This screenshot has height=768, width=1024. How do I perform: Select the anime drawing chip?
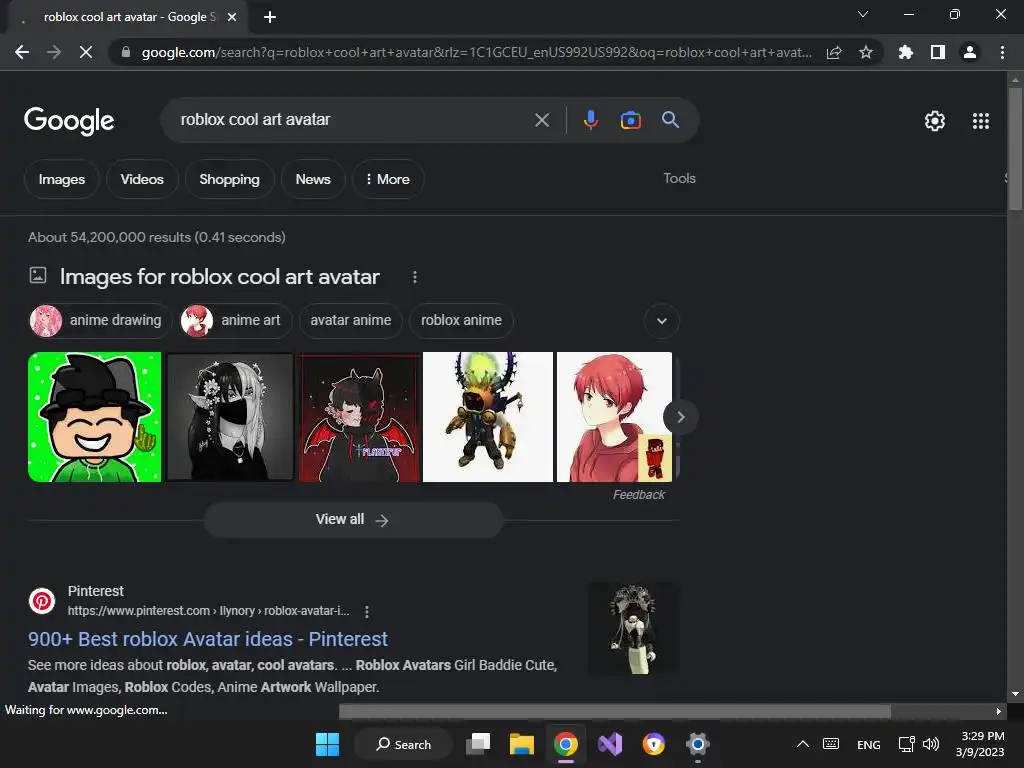99,321
